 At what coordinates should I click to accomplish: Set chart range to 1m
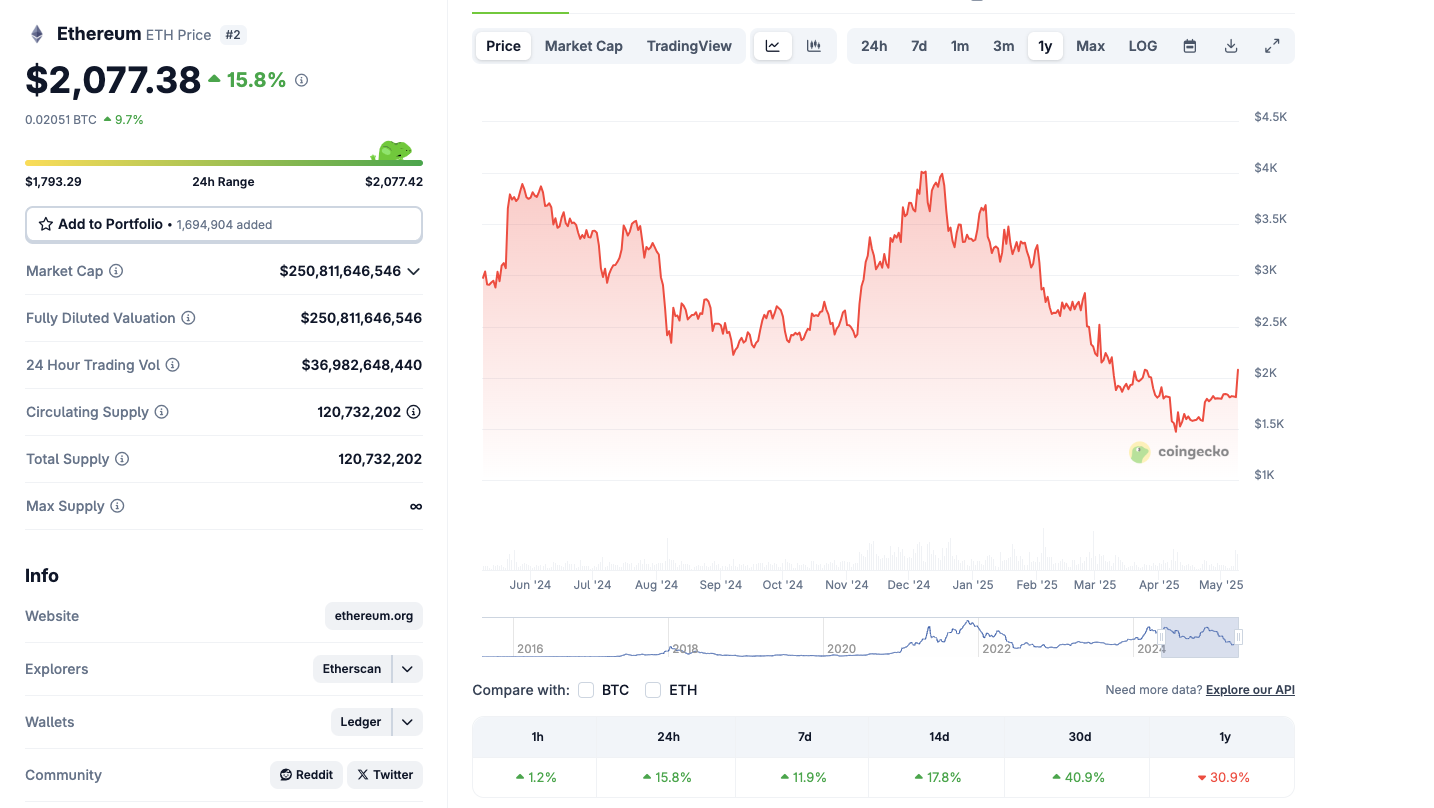[x=960, y=46]
